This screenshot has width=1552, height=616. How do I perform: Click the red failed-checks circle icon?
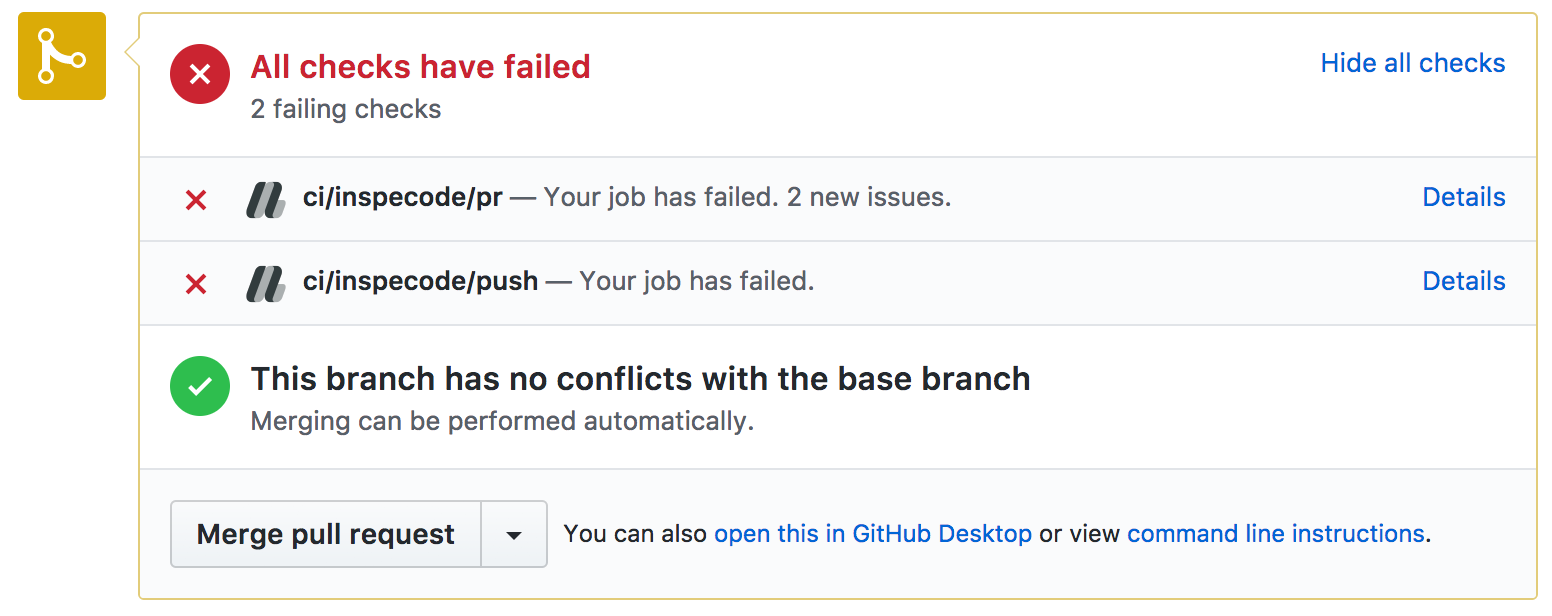[200, 74]
